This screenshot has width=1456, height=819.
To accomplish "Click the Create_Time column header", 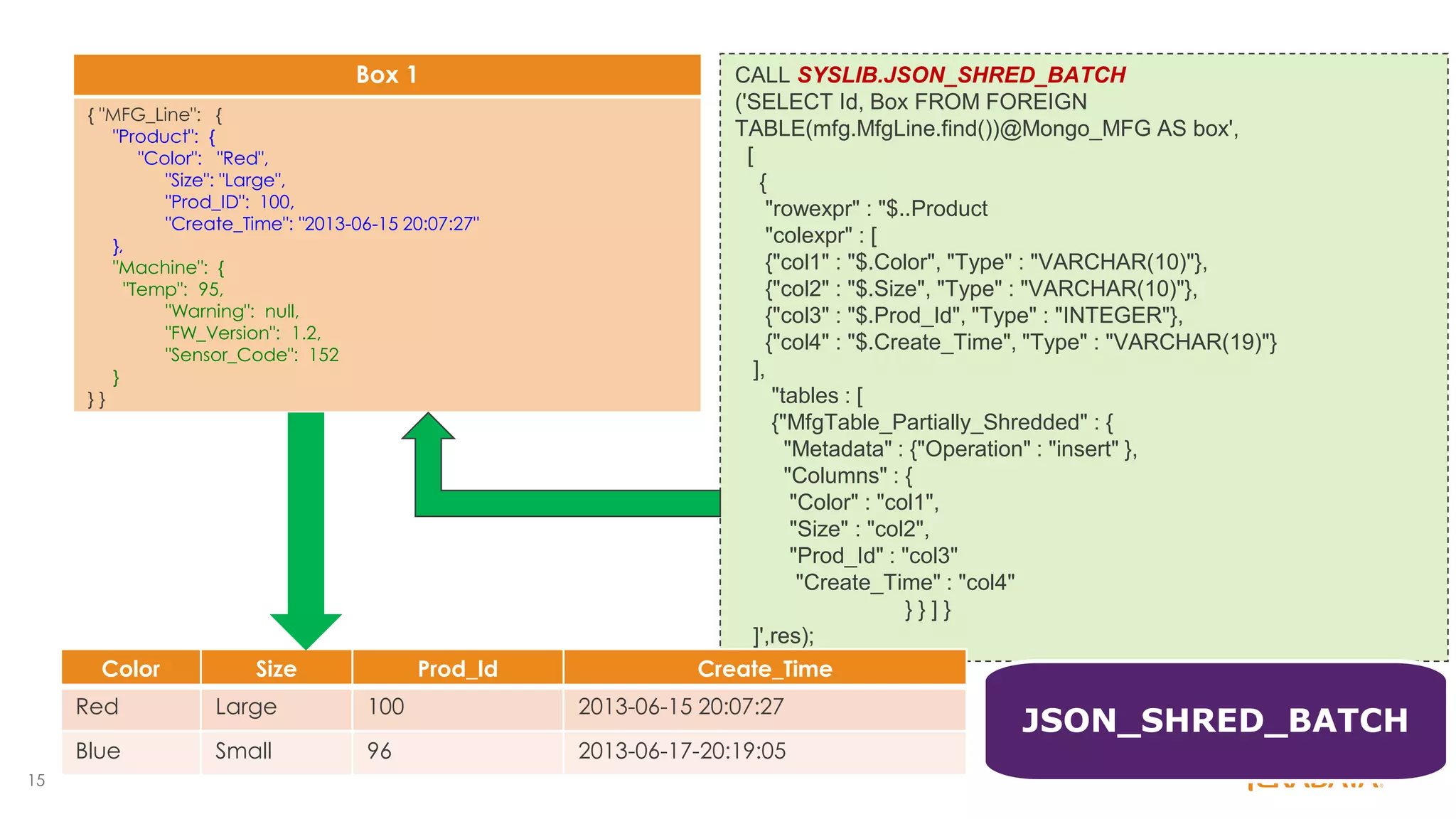I will [x=765, y=668].
